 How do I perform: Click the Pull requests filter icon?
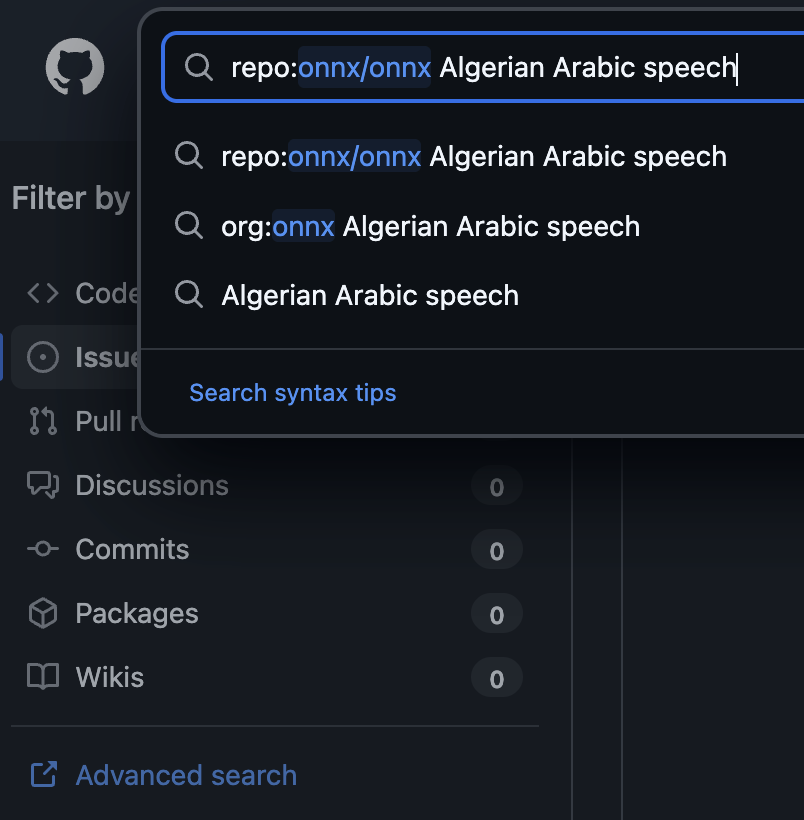43,421
